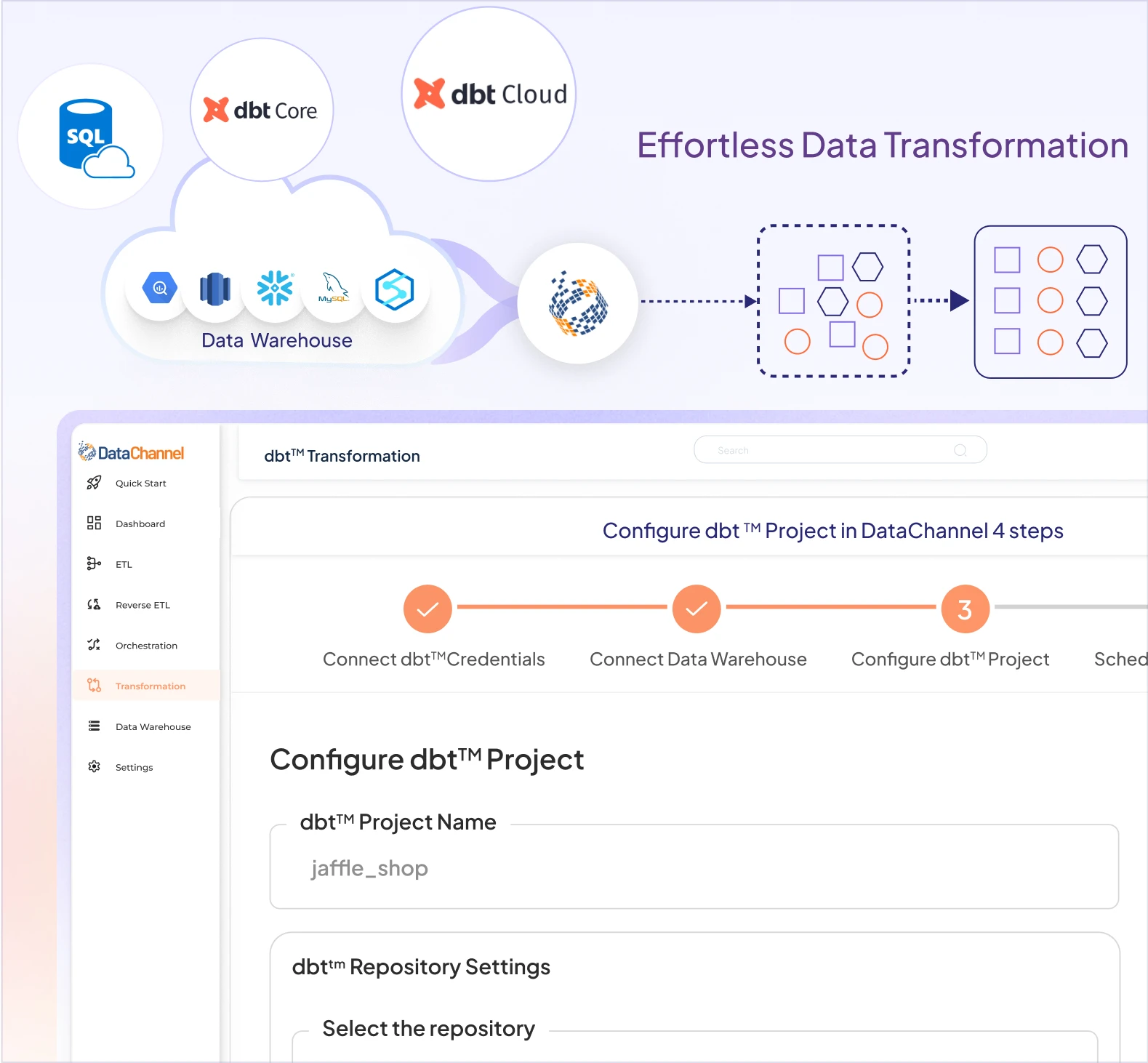Image resolution: width=1148 pixels, height=1063 pixels.
Task: Click the search magnifier icon
Action: pos(960,450)
